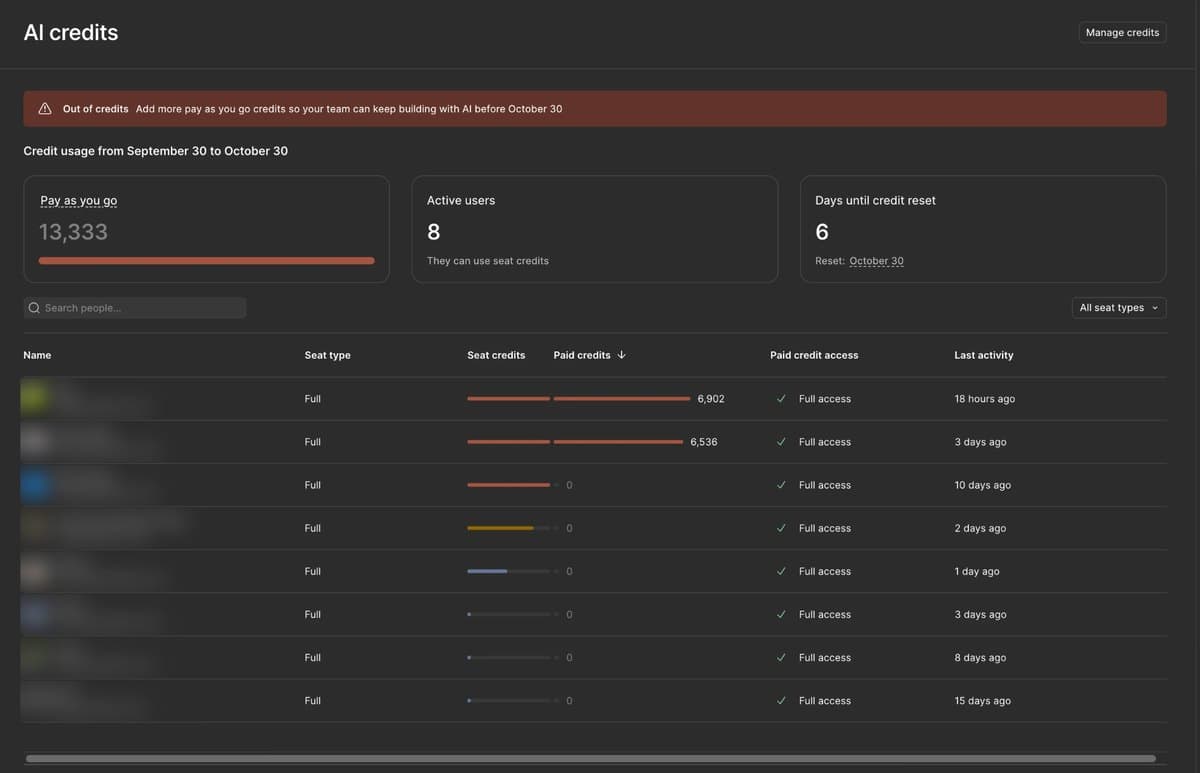The height and width of the screenshot is (773, 1200).
Task: Click the 6,902 paid credits value
Action: [x=711, y=399]
